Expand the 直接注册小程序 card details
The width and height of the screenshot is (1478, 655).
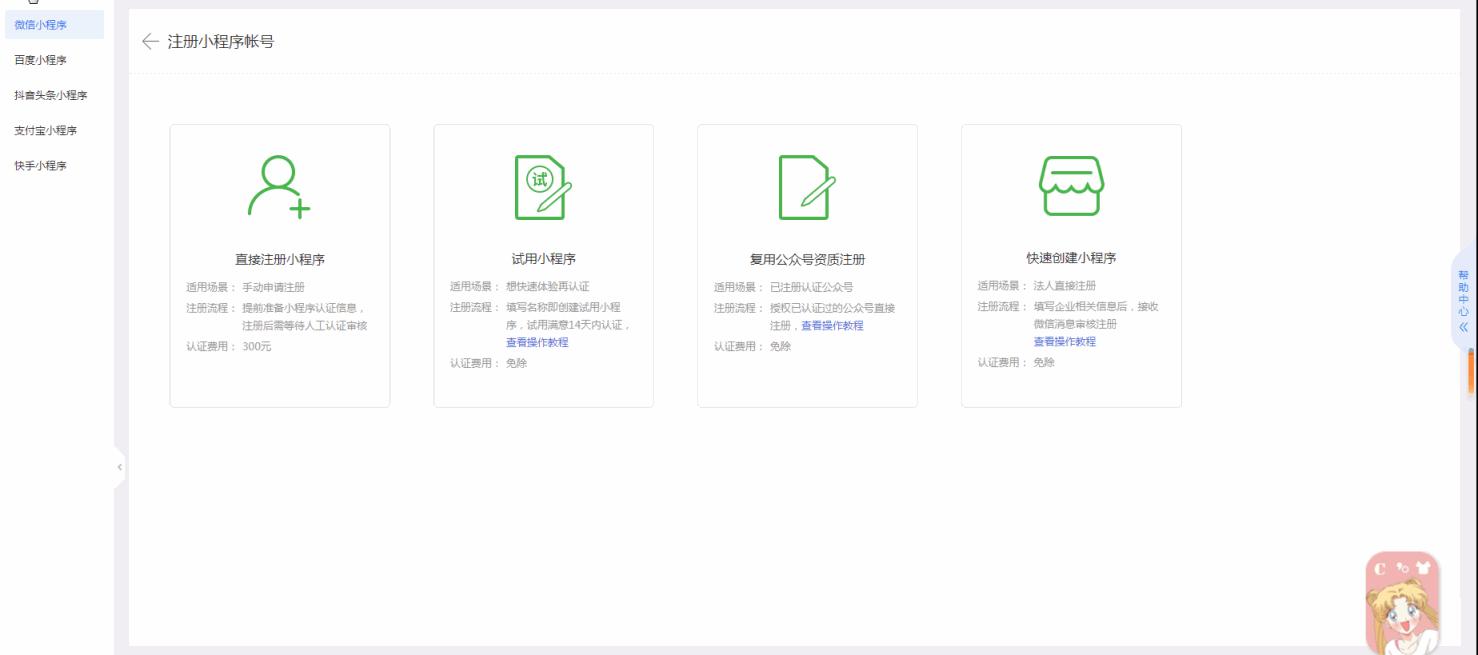point(279,265)
